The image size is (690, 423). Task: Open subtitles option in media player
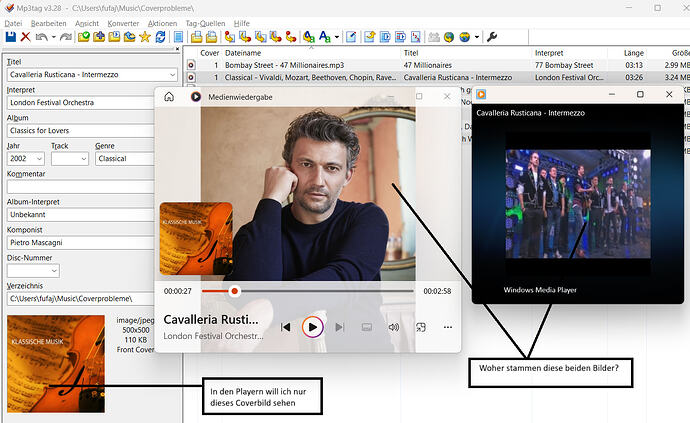(367, 327)
